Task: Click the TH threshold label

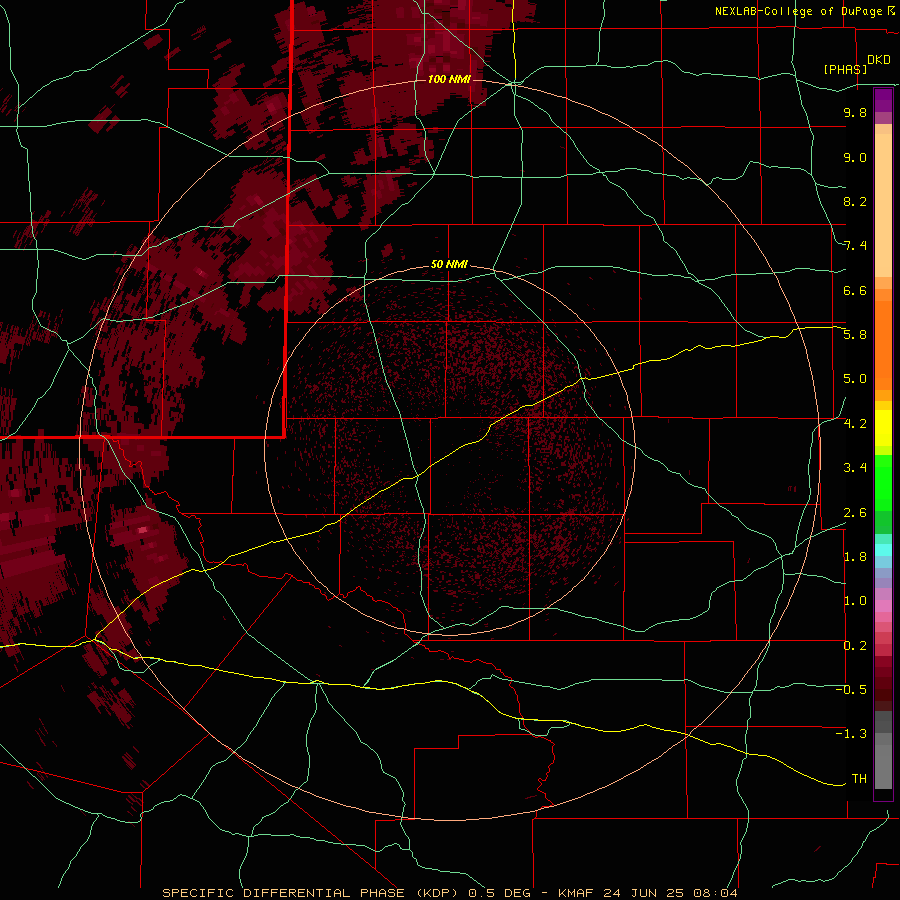Action: pos(859,779)
